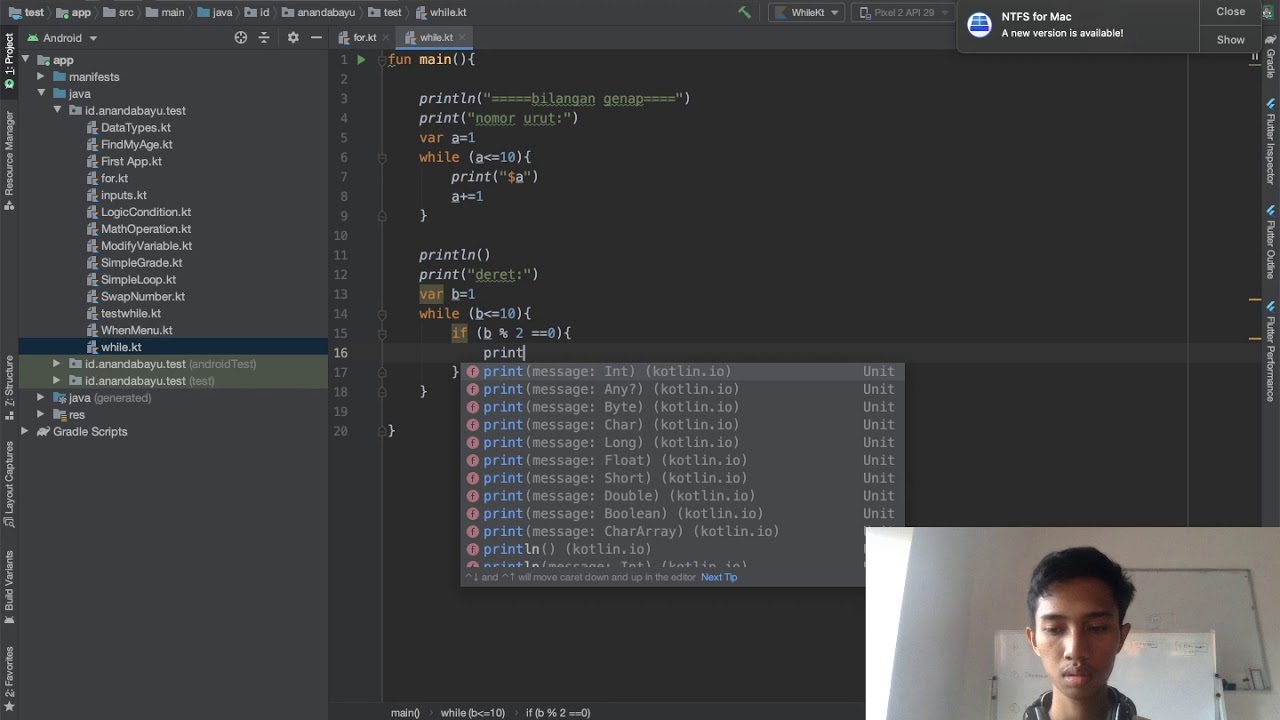Choose print(message: Any?) completion
Image resolution: width=1280 pixels, height=720 pixels.
point(682,389)
